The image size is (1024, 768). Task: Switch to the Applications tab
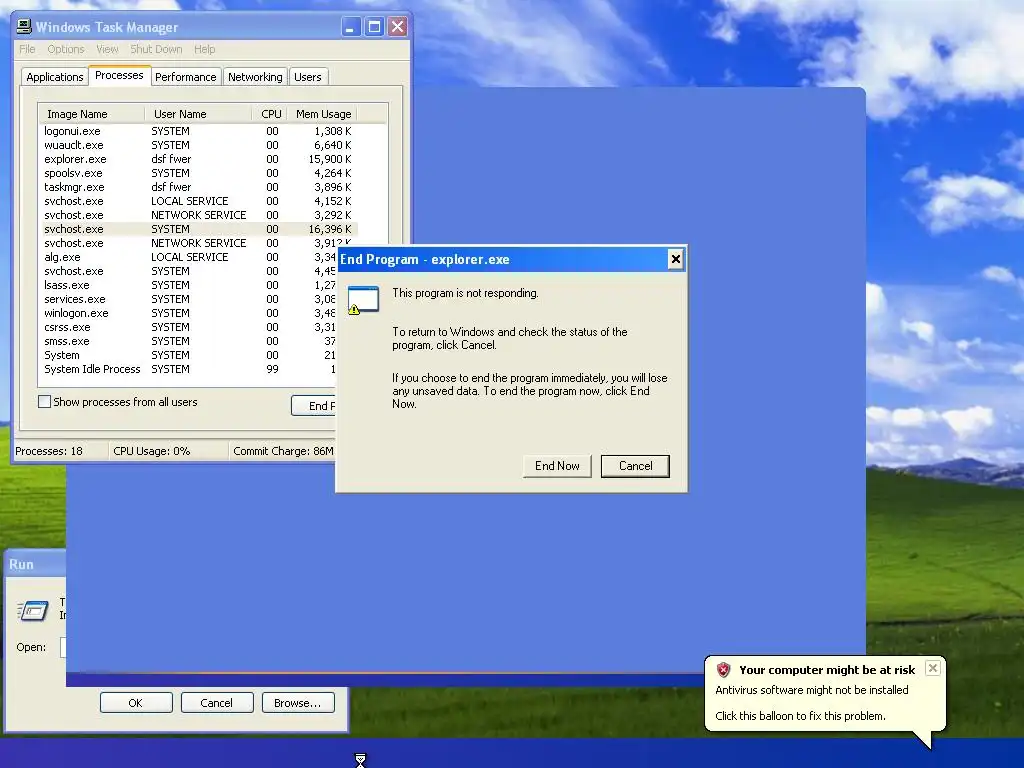(55, 77)
